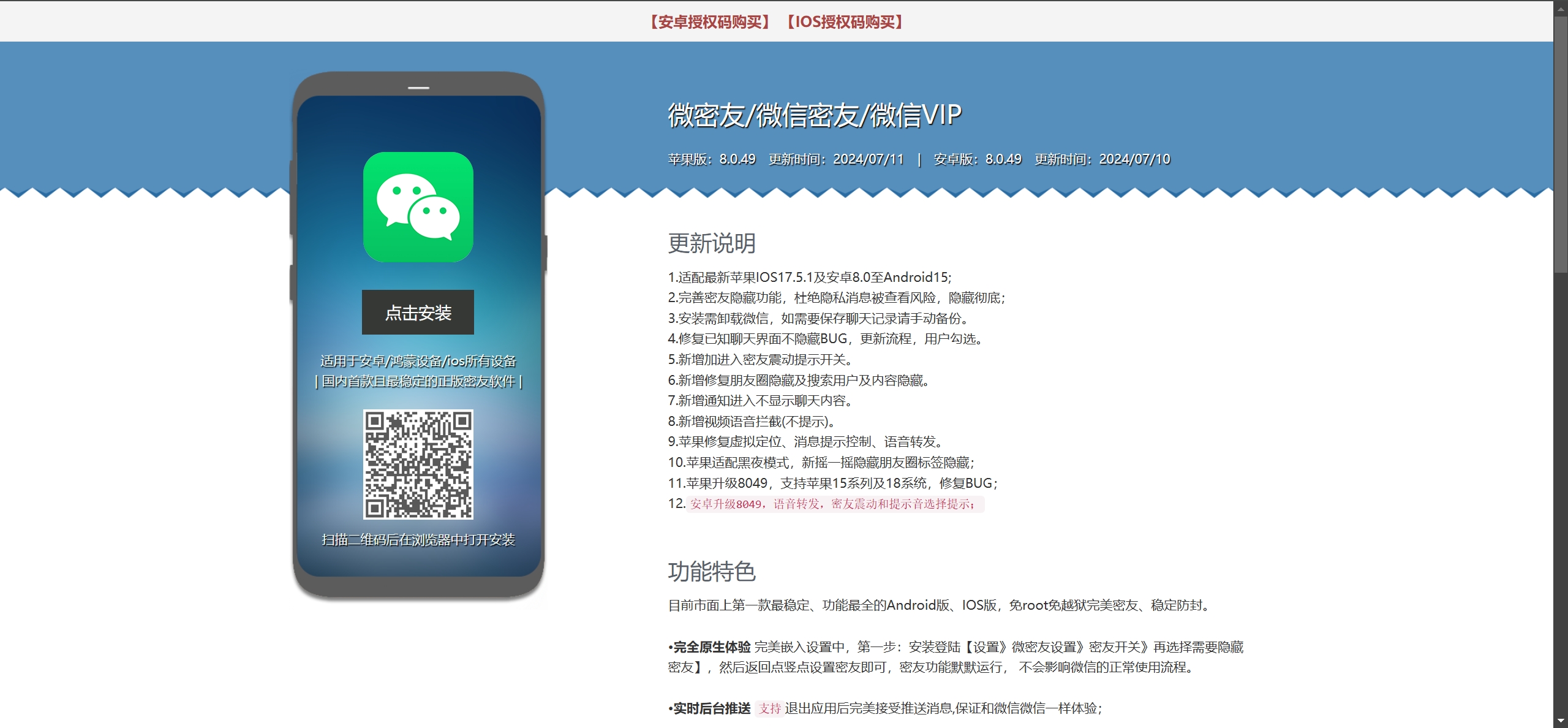1568x728 pixels.
Task: Click the QR code to open install link
Action: coord(418,463)
